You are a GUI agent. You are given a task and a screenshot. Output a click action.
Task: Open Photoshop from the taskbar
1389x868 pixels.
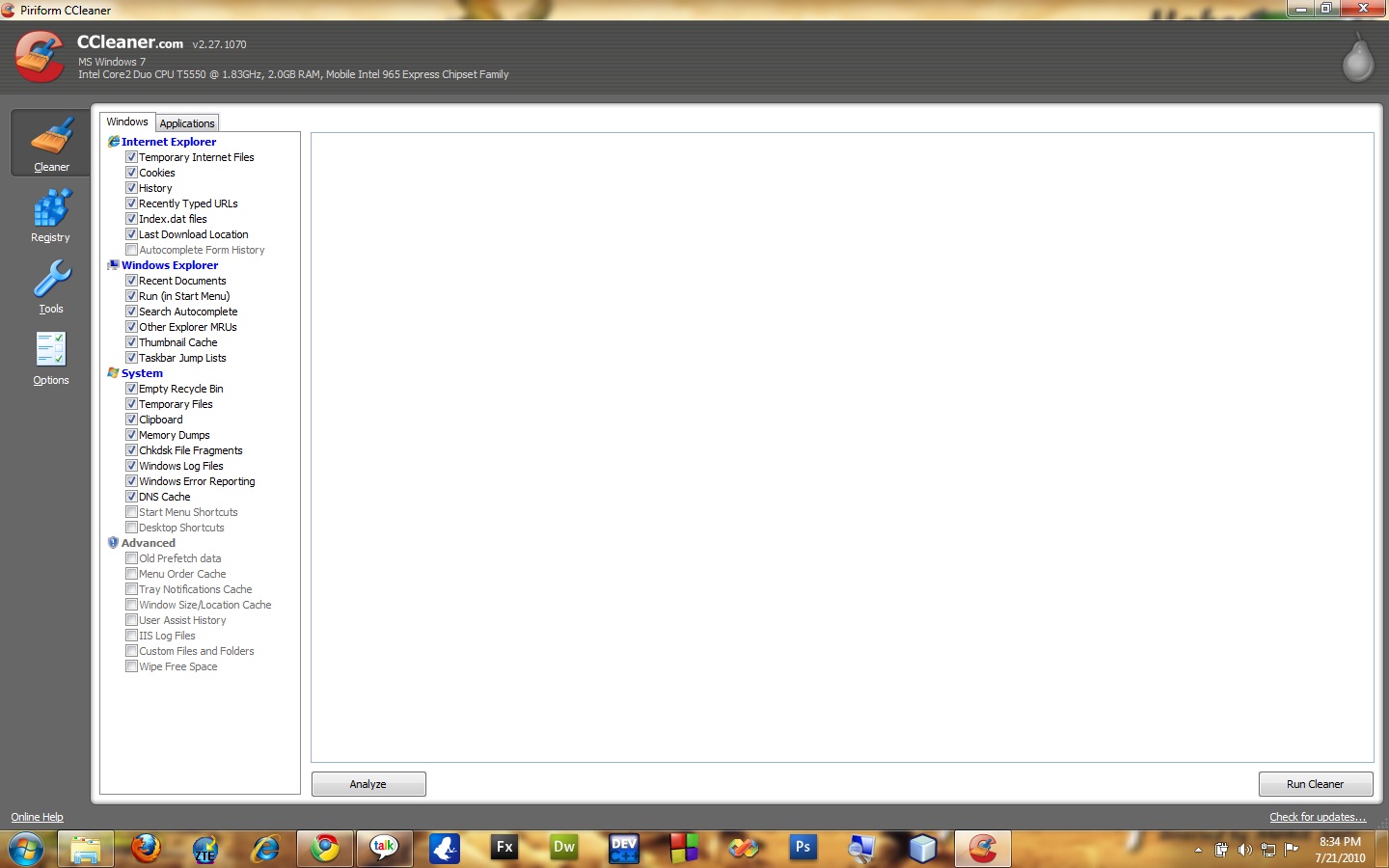[x=803, y=849]
